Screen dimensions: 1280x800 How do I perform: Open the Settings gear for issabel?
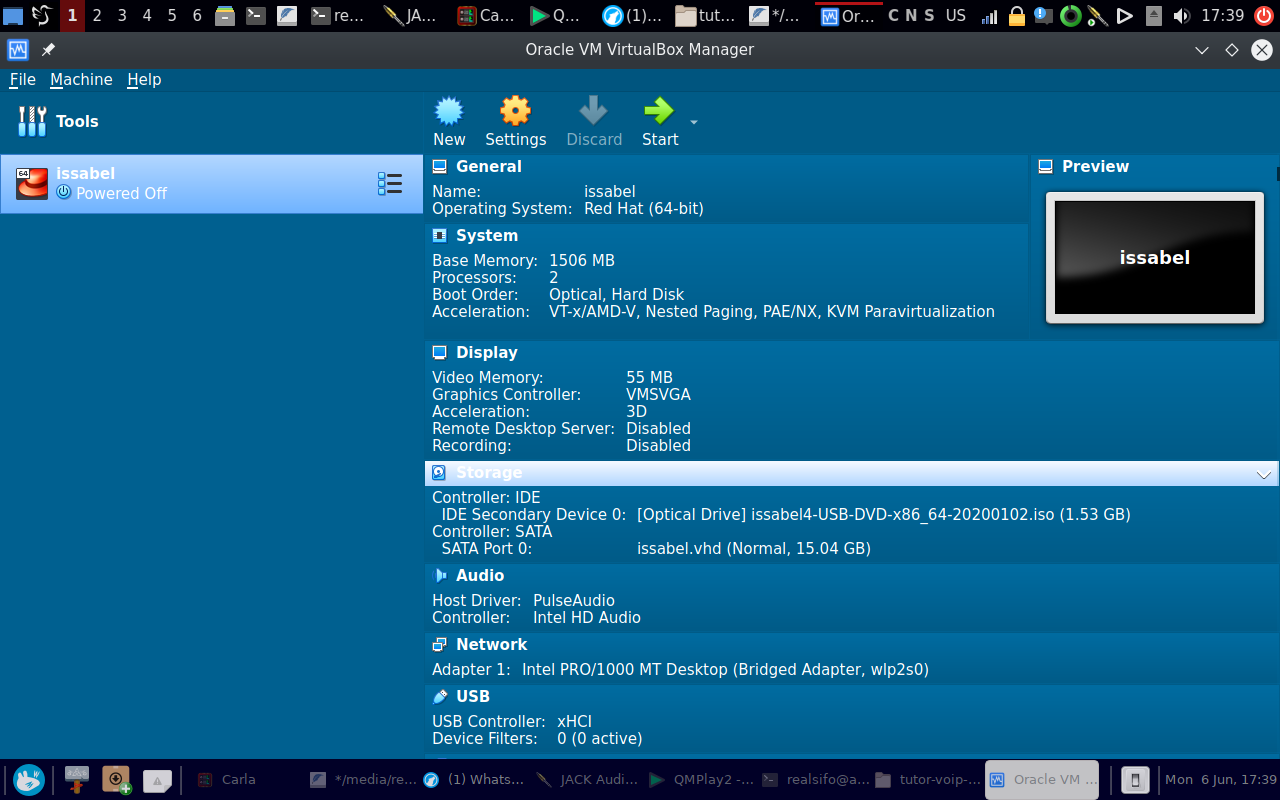(515, 110)
